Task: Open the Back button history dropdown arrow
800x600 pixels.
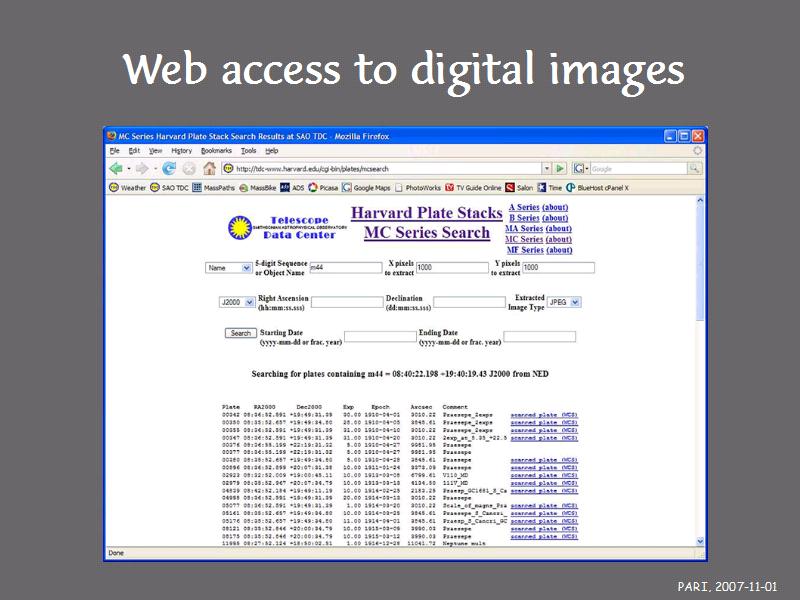Action: tap(129, 168)
